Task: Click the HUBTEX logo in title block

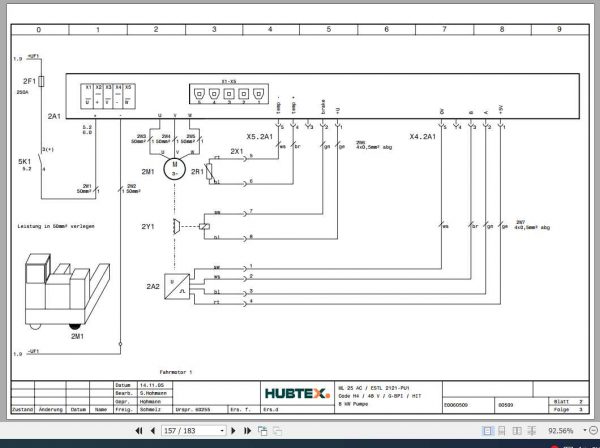Action: pos(297,393)
